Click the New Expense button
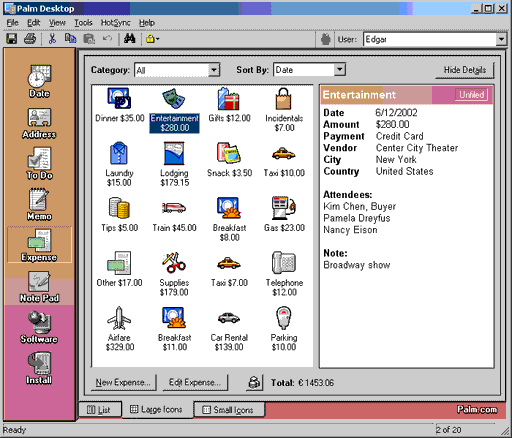Screen dimensions: 512x438 pos(123,382)
